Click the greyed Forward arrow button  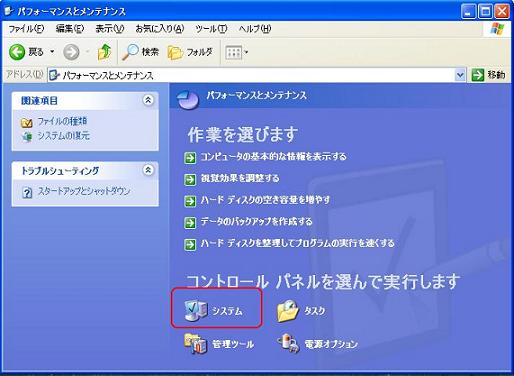point(71,52)
